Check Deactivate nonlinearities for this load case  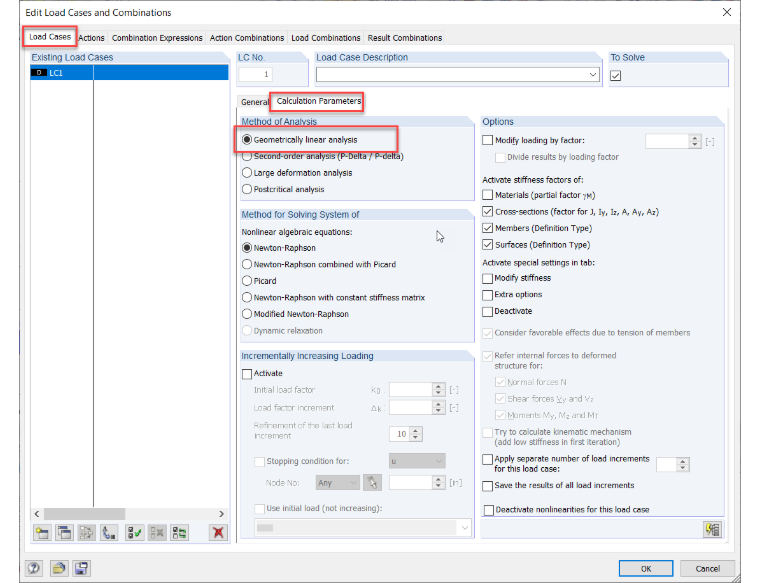click(x=489, y=510)
